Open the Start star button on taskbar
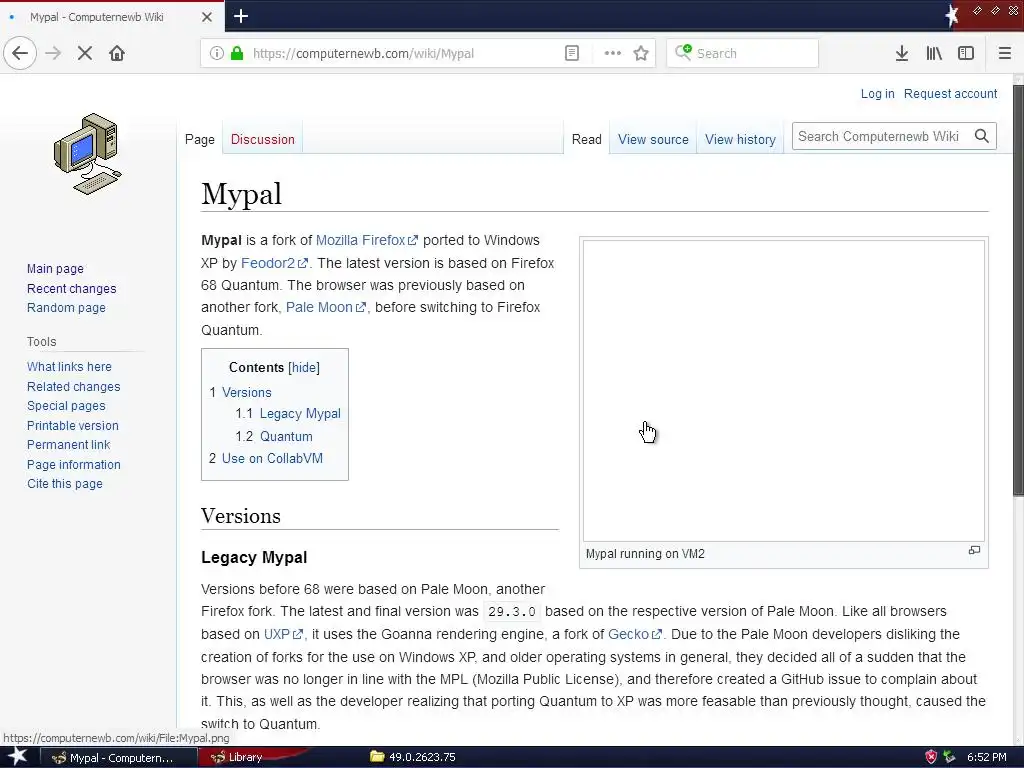The height and width of the screenshot is (768, 1024). [x=18, y=756]
